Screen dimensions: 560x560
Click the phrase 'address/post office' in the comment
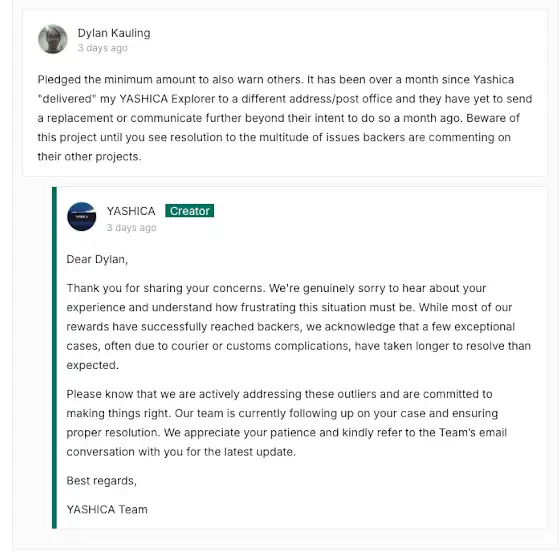(341, 99)
